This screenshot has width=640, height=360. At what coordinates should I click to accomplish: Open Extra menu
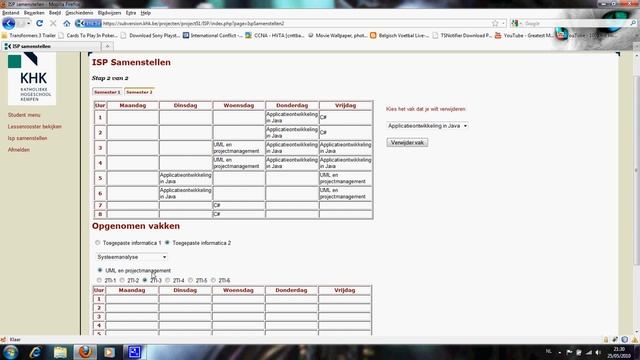131,13
